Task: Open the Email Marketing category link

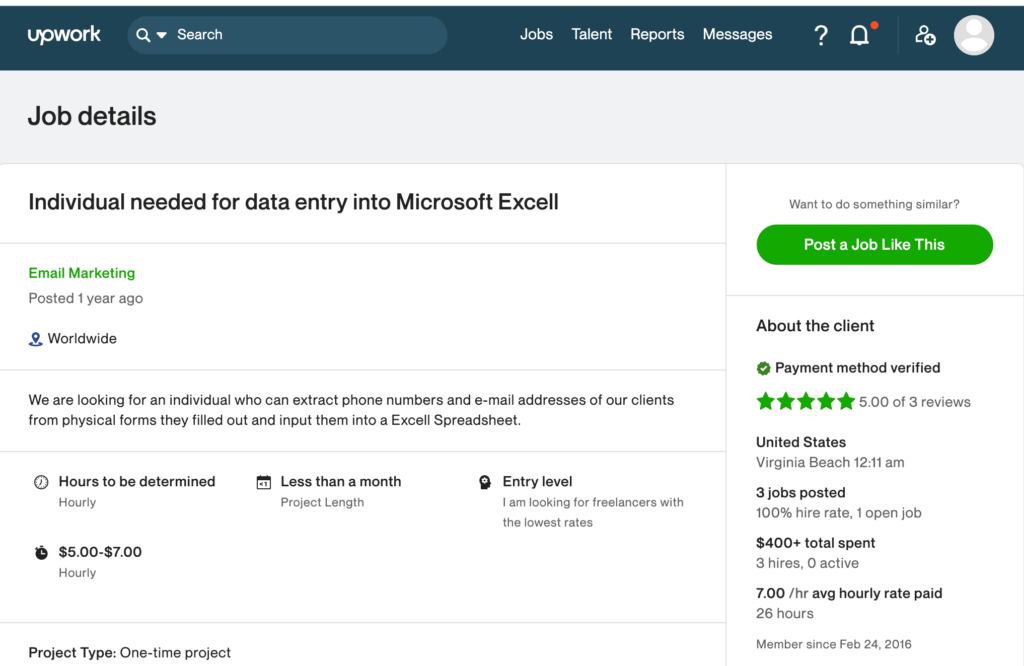Action: 82,273
